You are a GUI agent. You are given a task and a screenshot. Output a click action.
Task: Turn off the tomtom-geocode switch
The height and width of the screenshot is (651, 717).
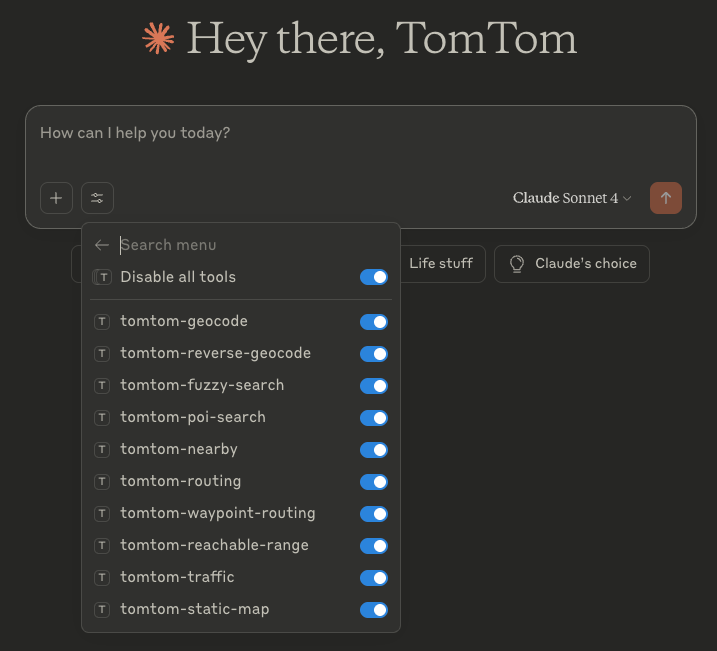(x=374, y=322)
